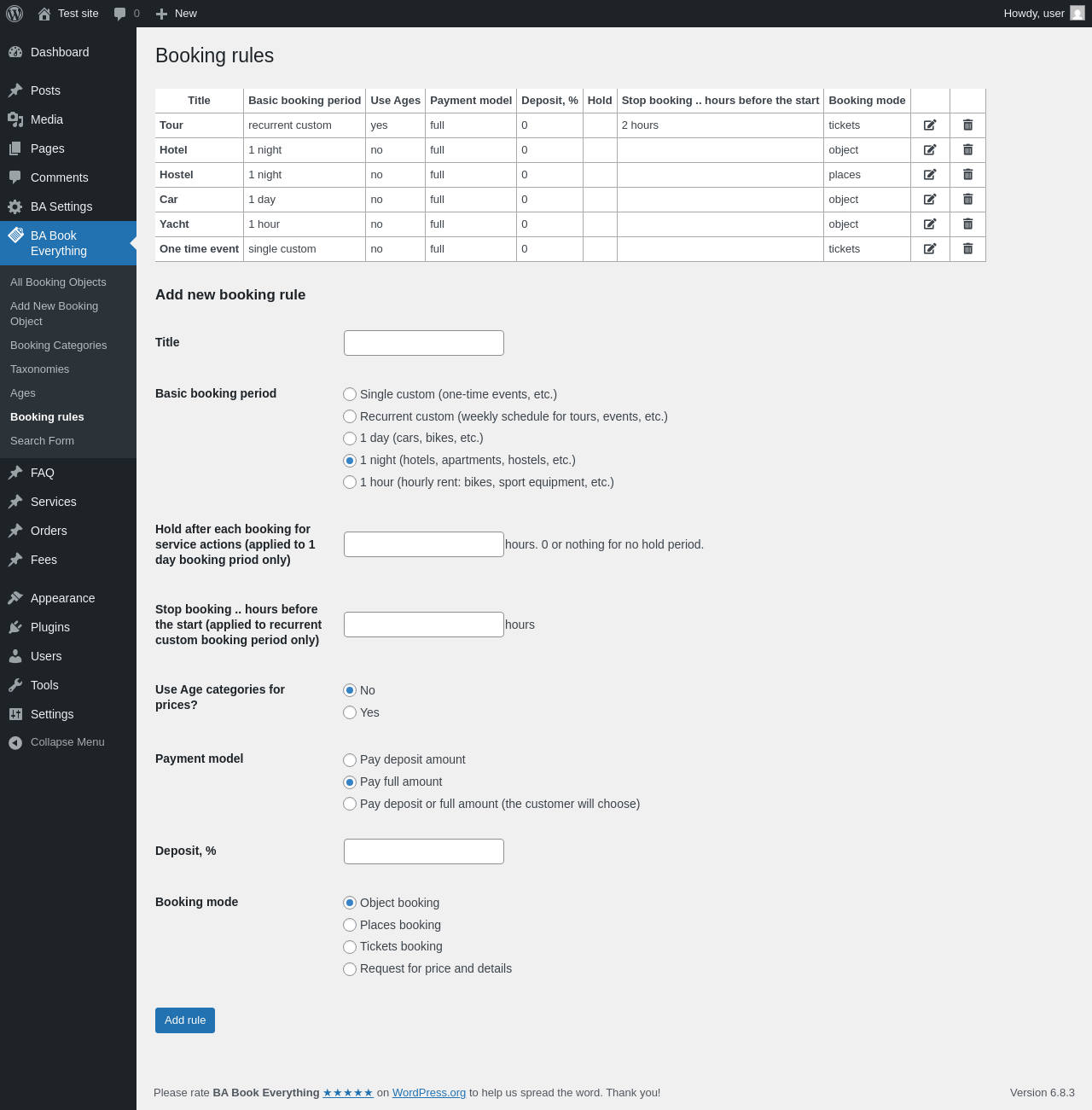Select Places booking mode
The width and height of the screenshot is (1092, 1110).
tap(350, 925)
